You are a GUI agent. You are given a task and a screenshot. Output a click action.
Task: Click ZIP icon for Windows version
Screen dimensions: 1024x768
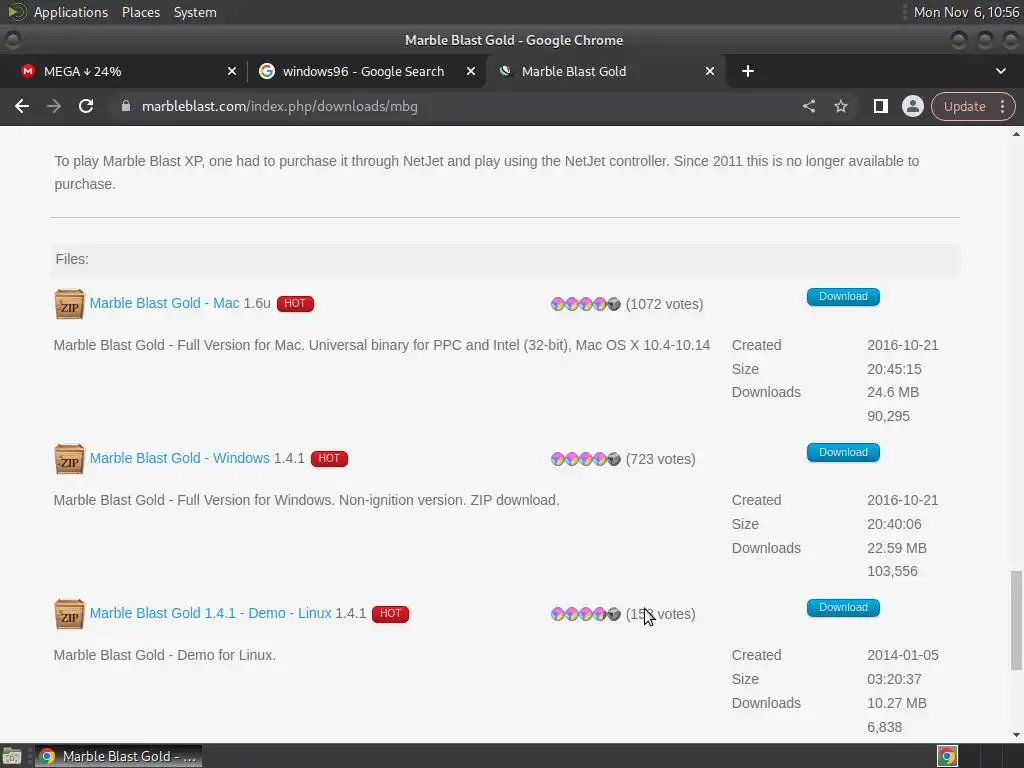click(69, 459)
